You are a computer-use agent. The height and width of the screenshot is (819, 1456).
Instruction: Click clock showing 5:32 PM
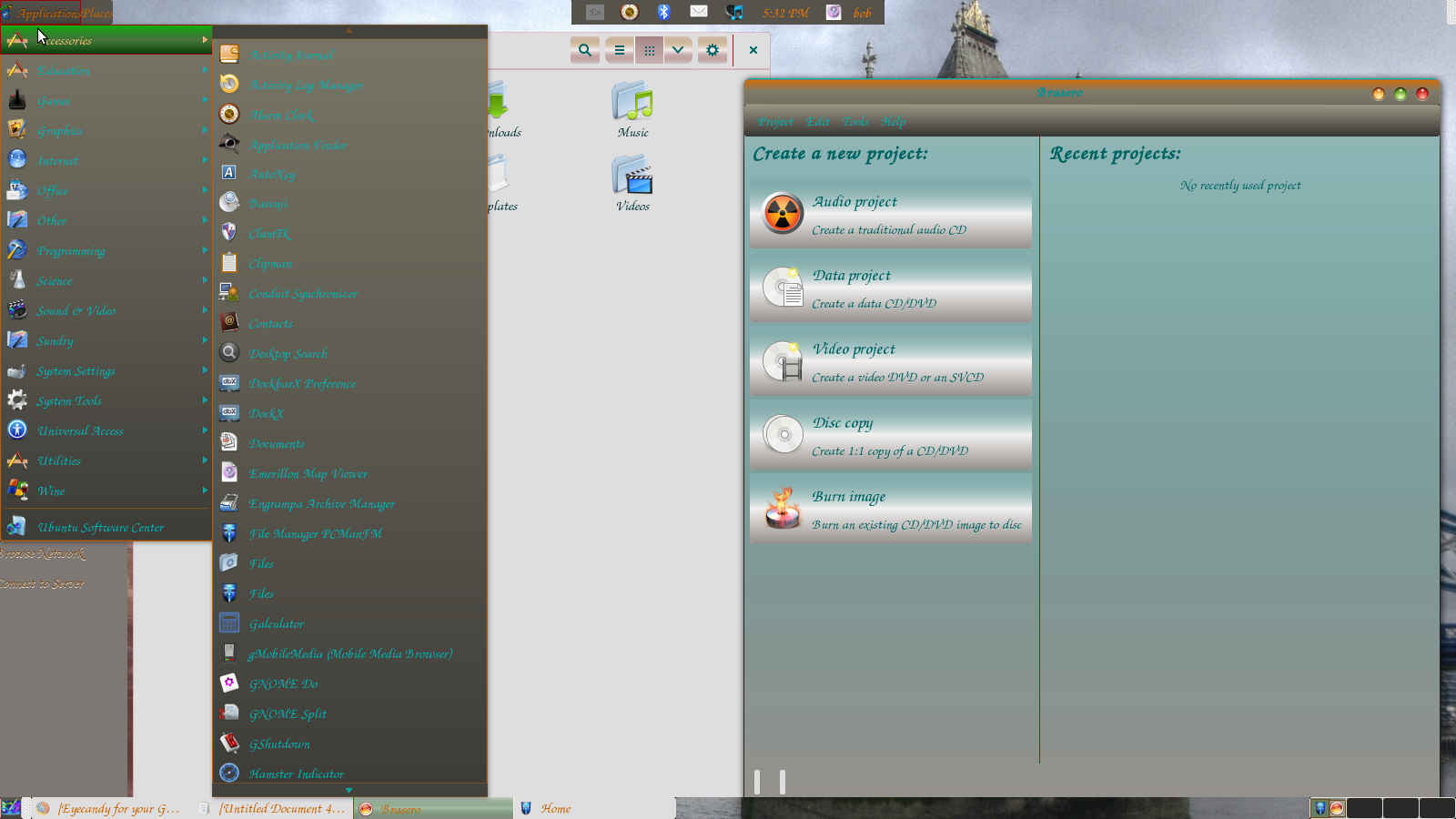785,13
